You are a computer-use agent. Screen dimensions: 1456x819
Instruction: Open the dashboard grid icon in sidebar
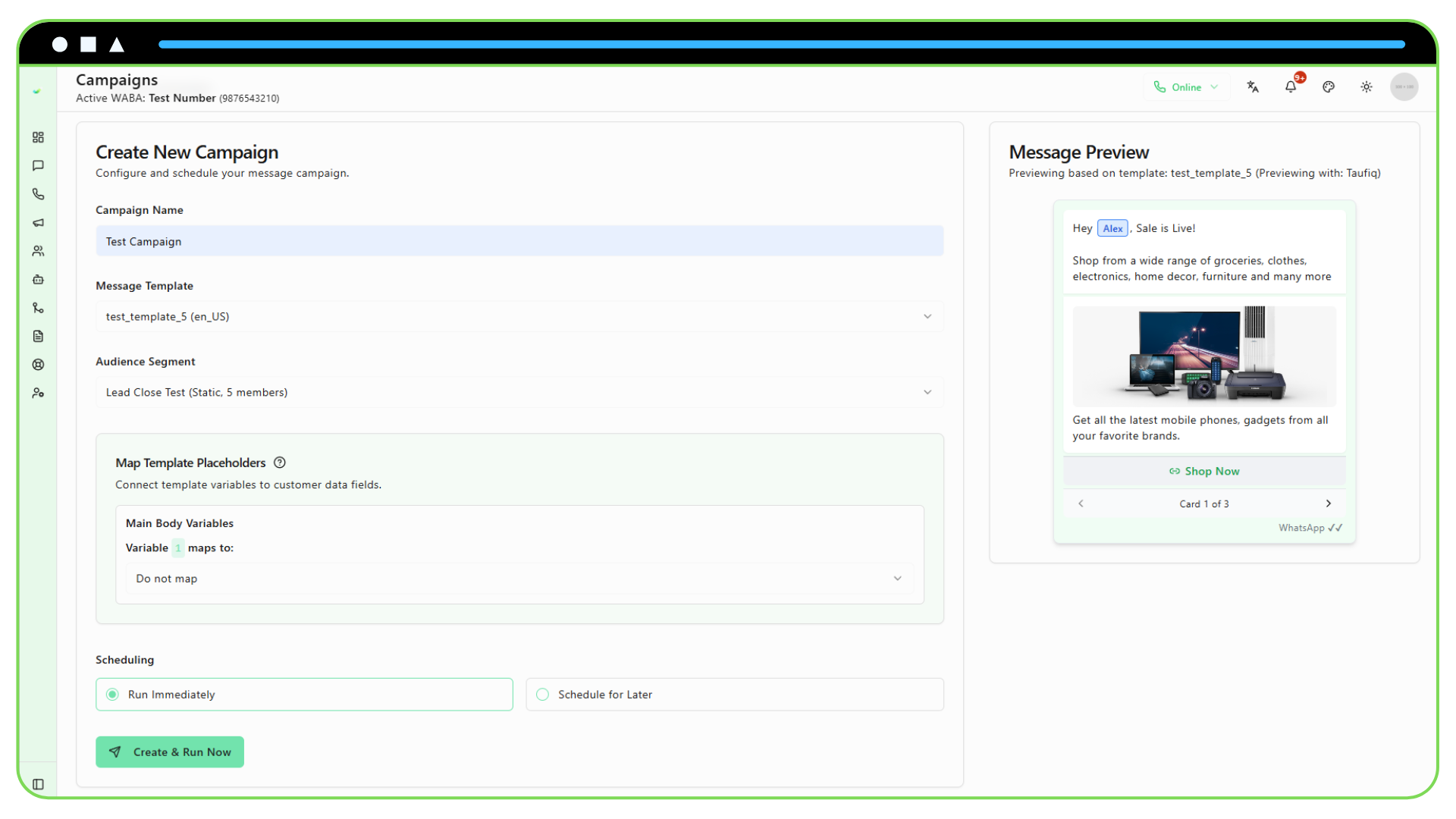(38, 137)
